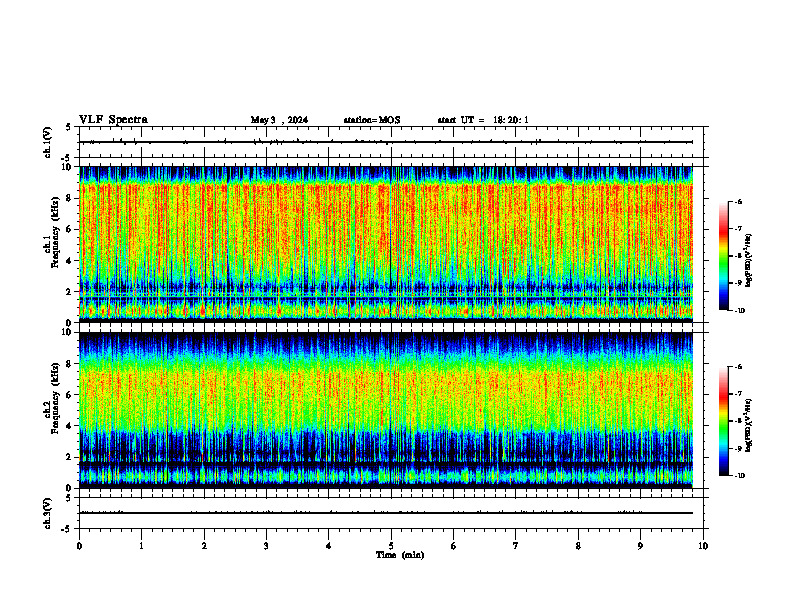Click time axis tick label "1"
Viewport: 792px width, 612px height.
pos(141,546)
